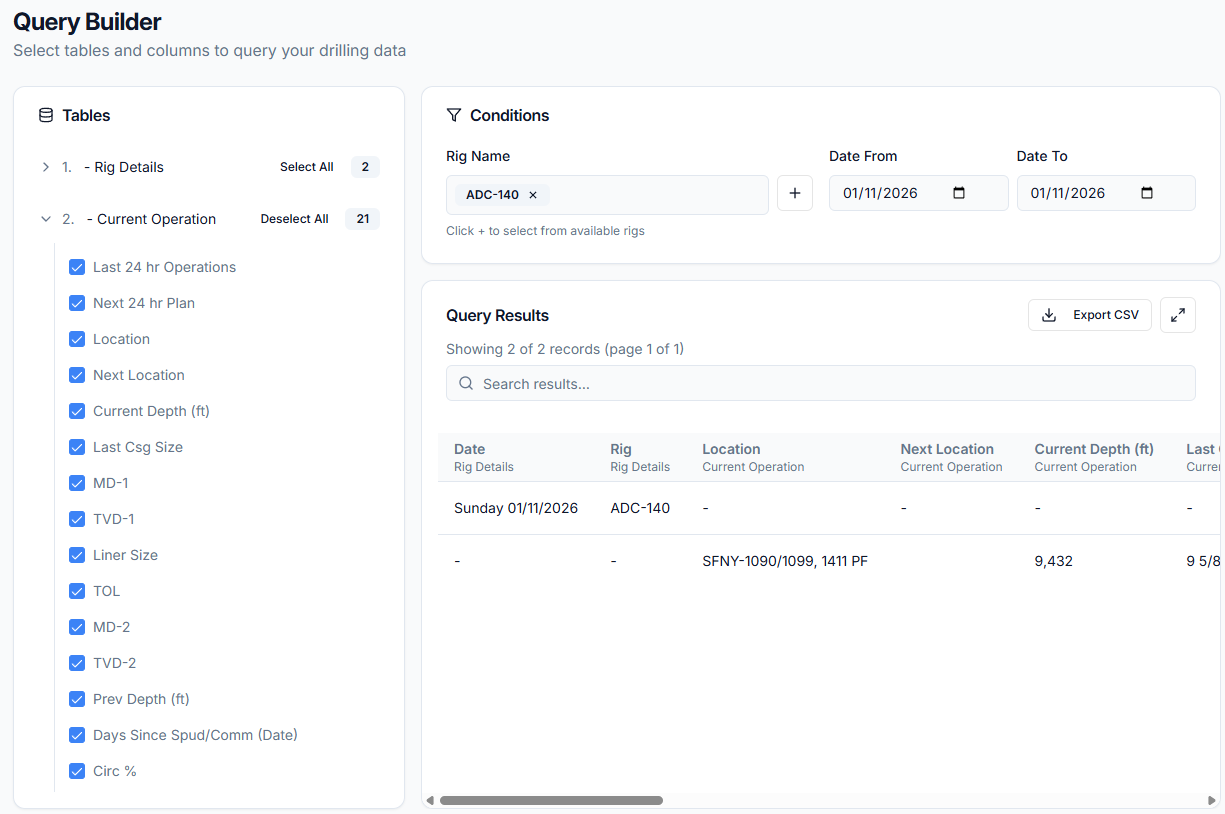
Task: Click the search magnifier icon in results
Action: tap(466, 384)
